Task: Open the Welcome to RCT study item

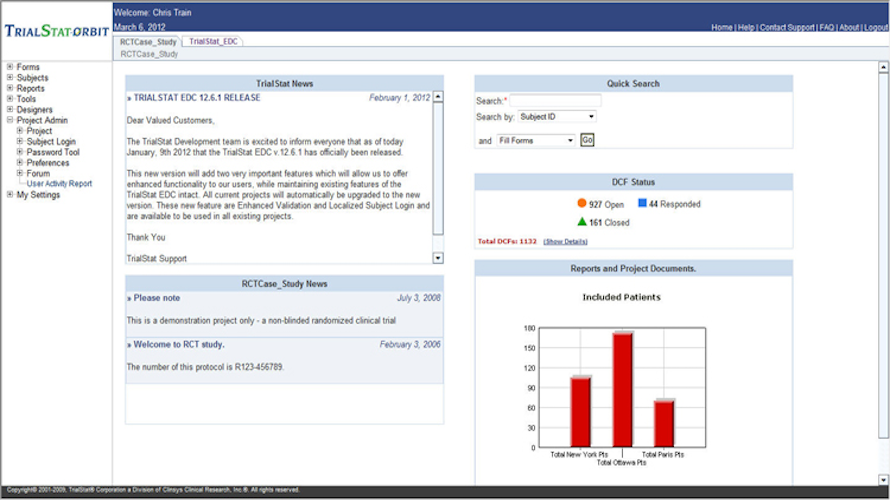Action: [x=179, y=344]
